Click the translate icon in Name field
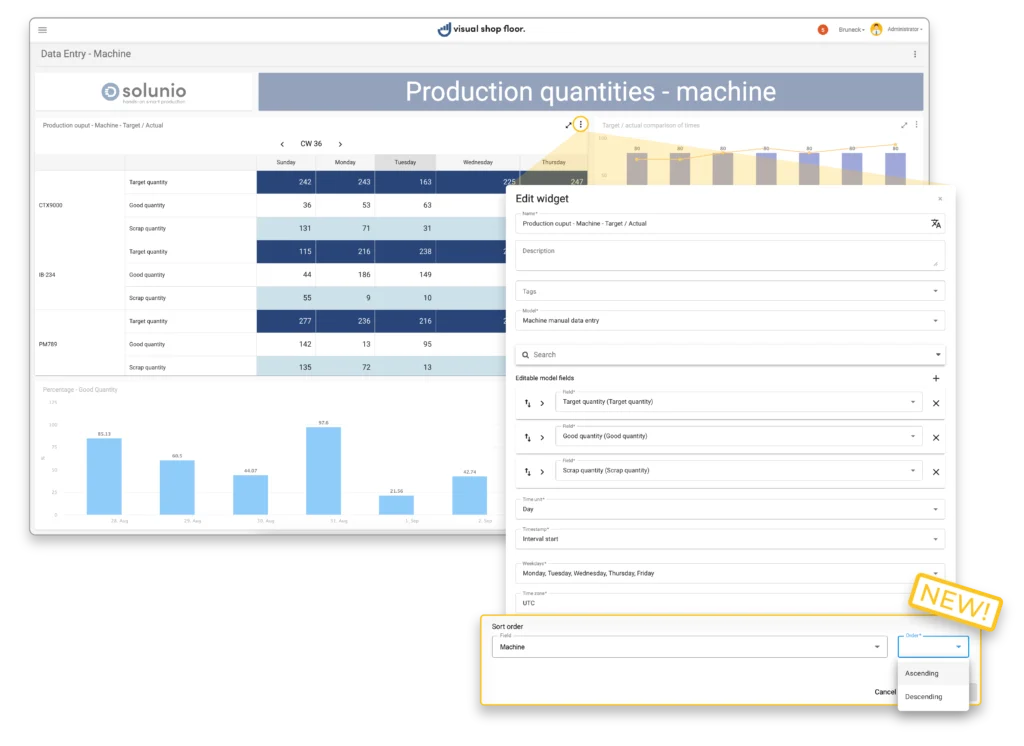 936,224
